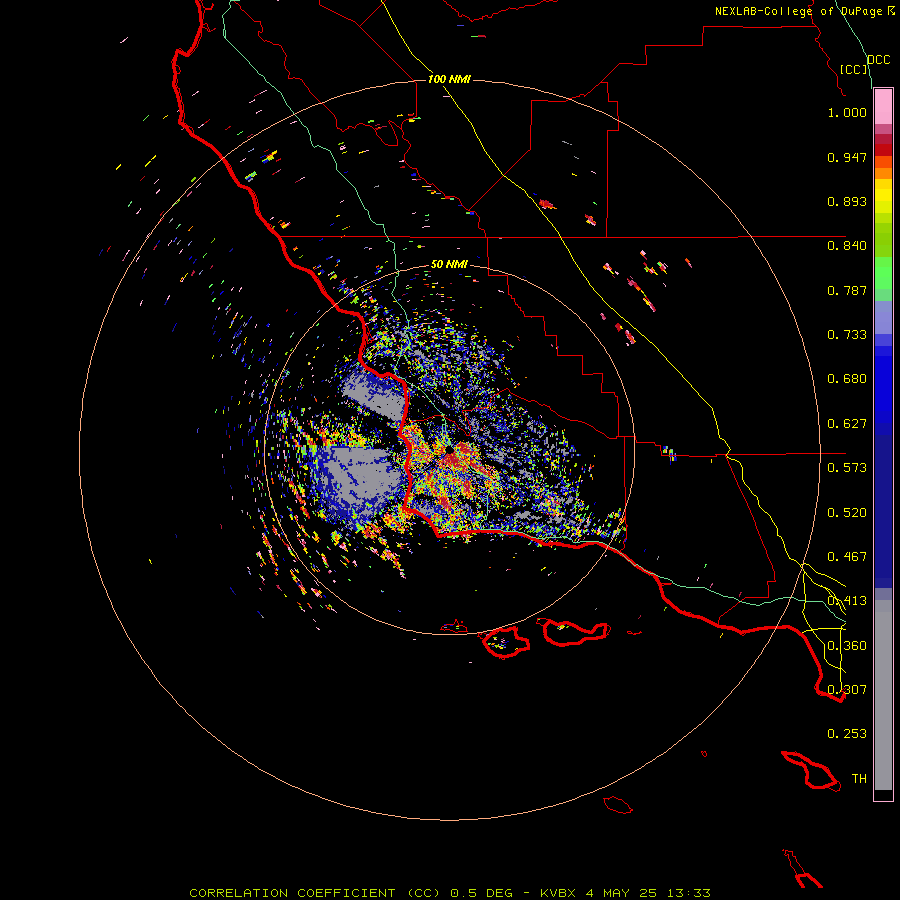The height and width of the screenshot is (900, 900).
Task: Click the radar site center dot
Action: [449, 451]
